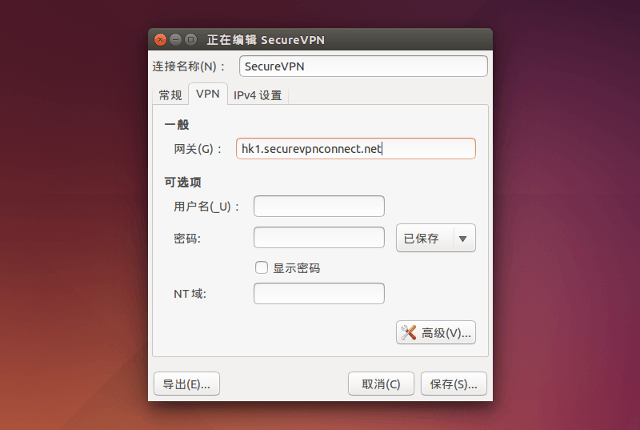Click the 网关 gateway address field

(356, 149)
